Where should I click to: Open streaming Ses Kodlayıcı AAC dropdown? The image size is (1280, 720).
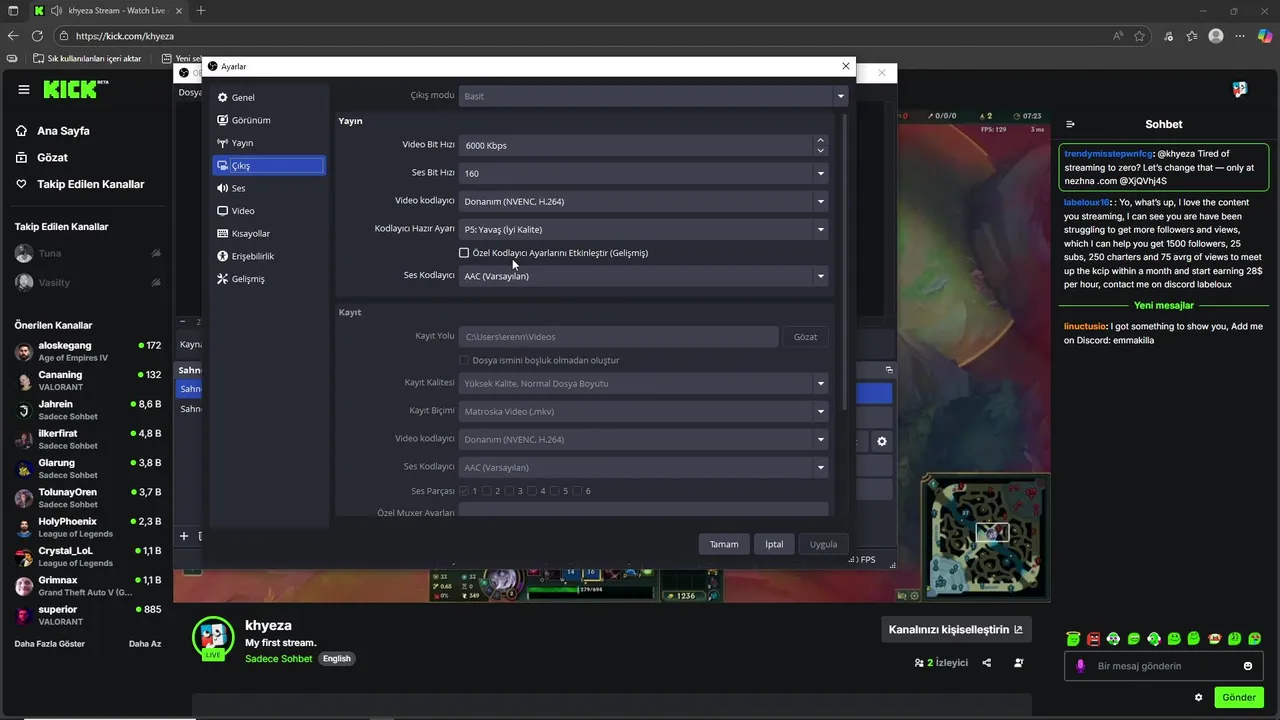tap(643, 276)
